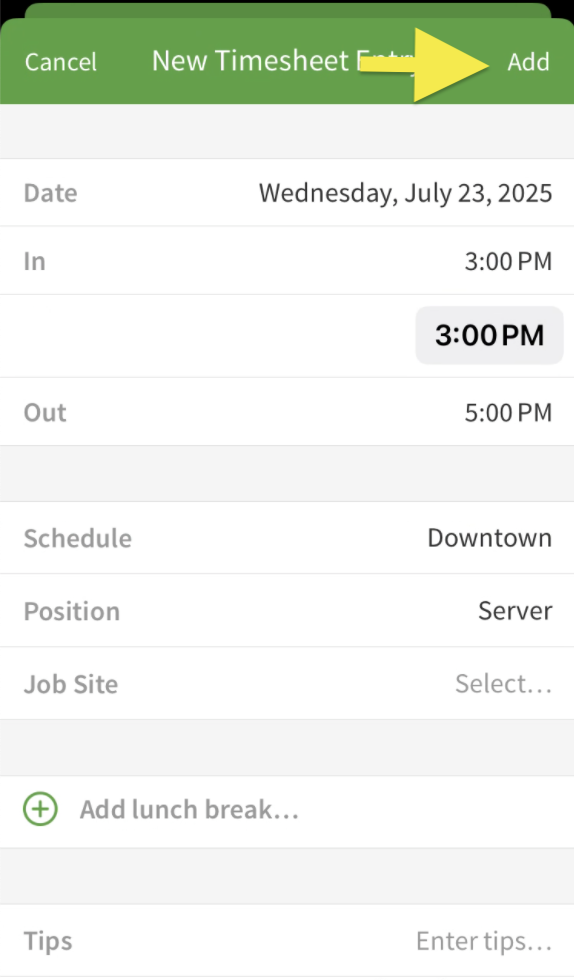
Task: Open the Job Site Select… picker
Action: pos(503,684)
